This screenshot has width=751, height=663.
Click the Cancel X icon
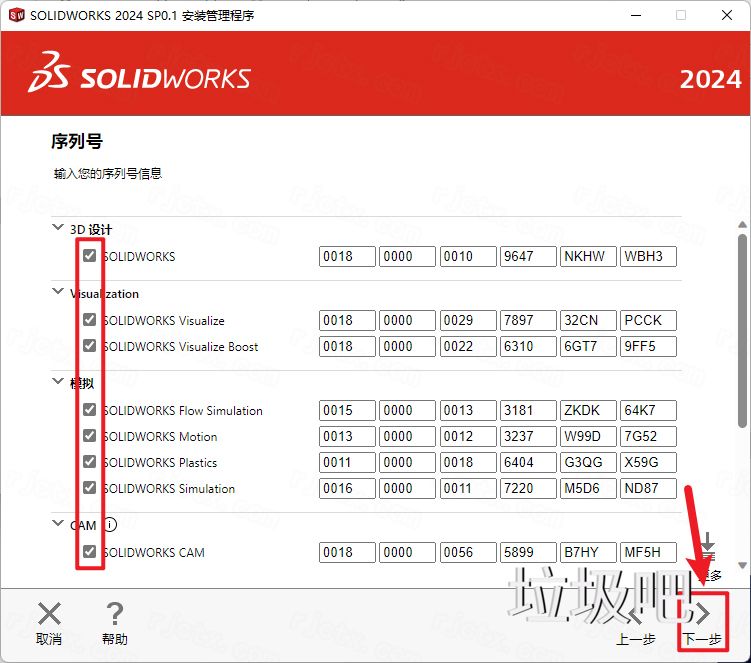49,614
